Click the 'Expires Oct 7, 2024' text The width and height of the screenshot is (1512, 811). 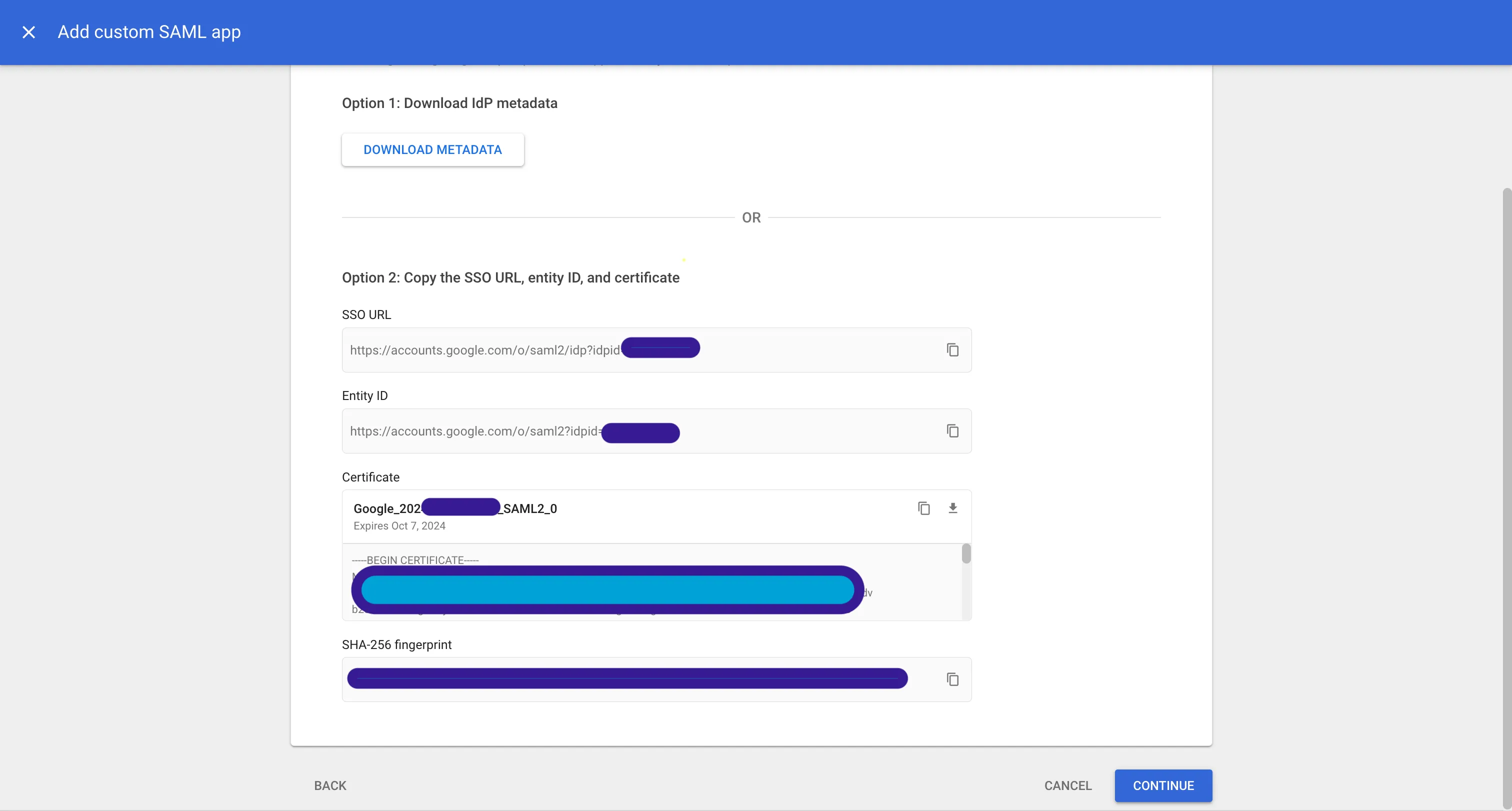click(x=399, y=526)
